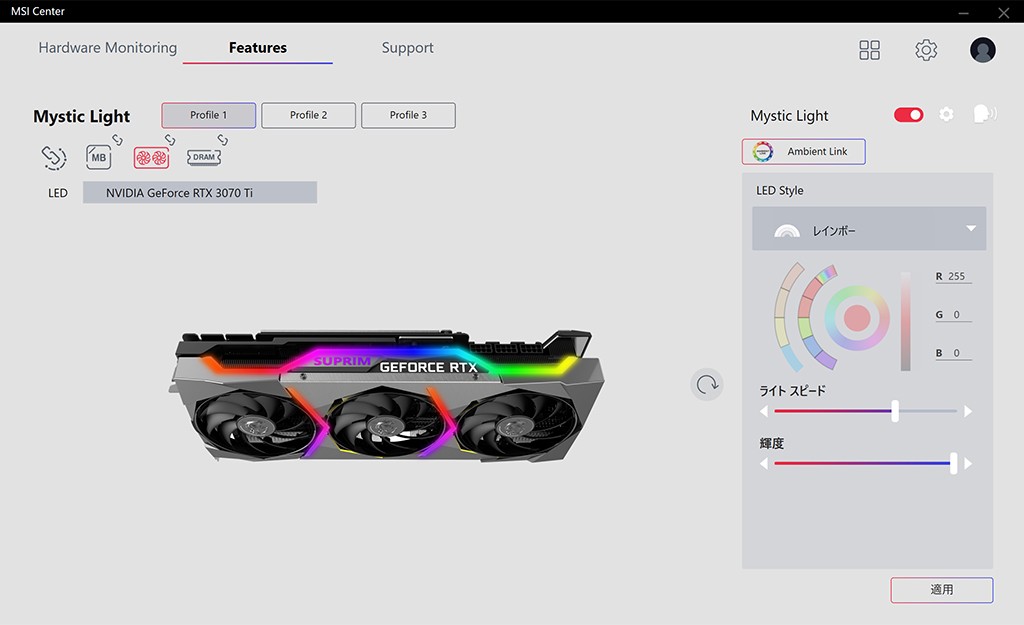Open the Support tab

click(x=407, y=48)
